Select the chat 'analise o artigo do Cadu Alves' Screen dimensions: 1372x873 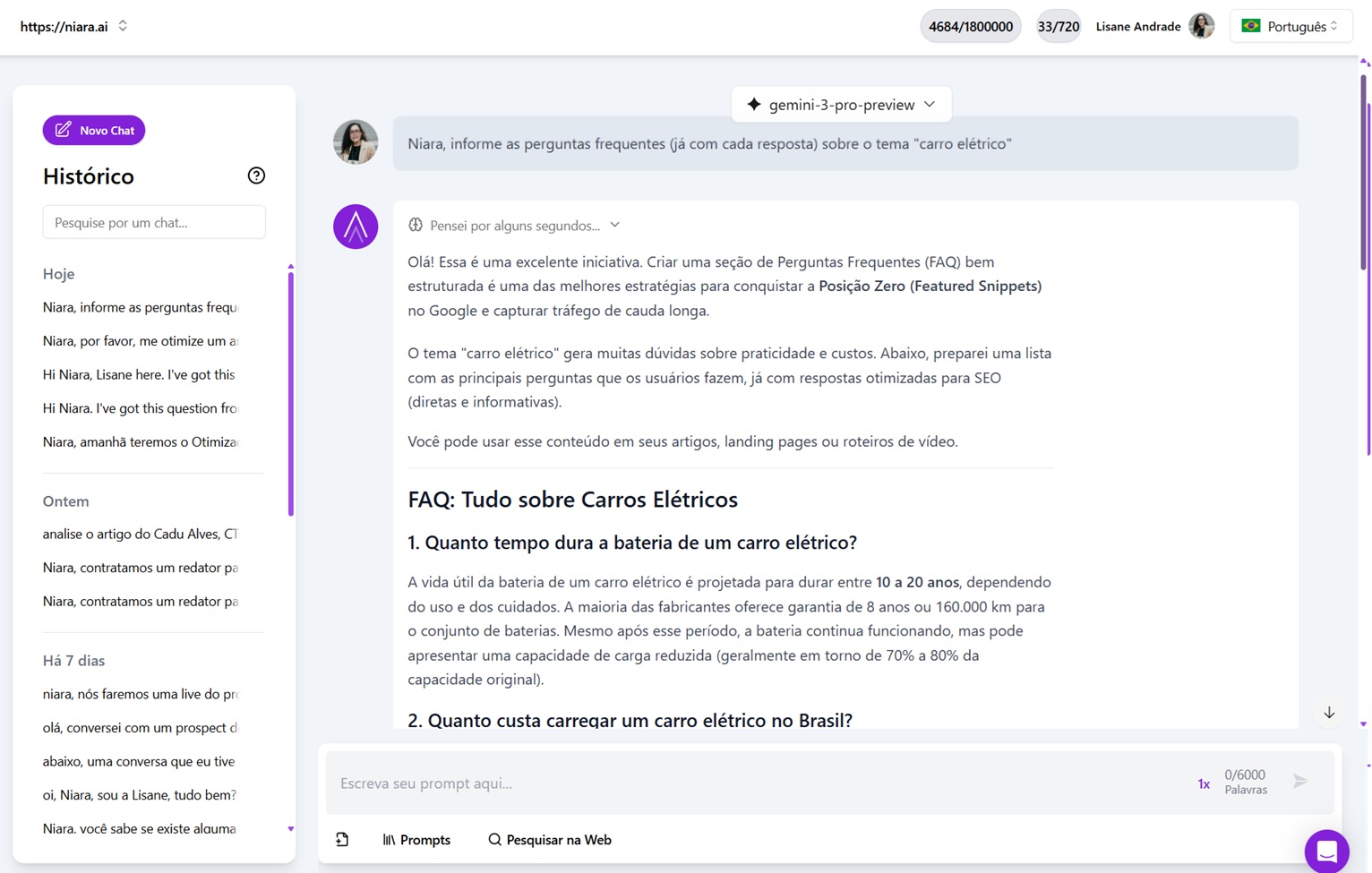(139, 534)
